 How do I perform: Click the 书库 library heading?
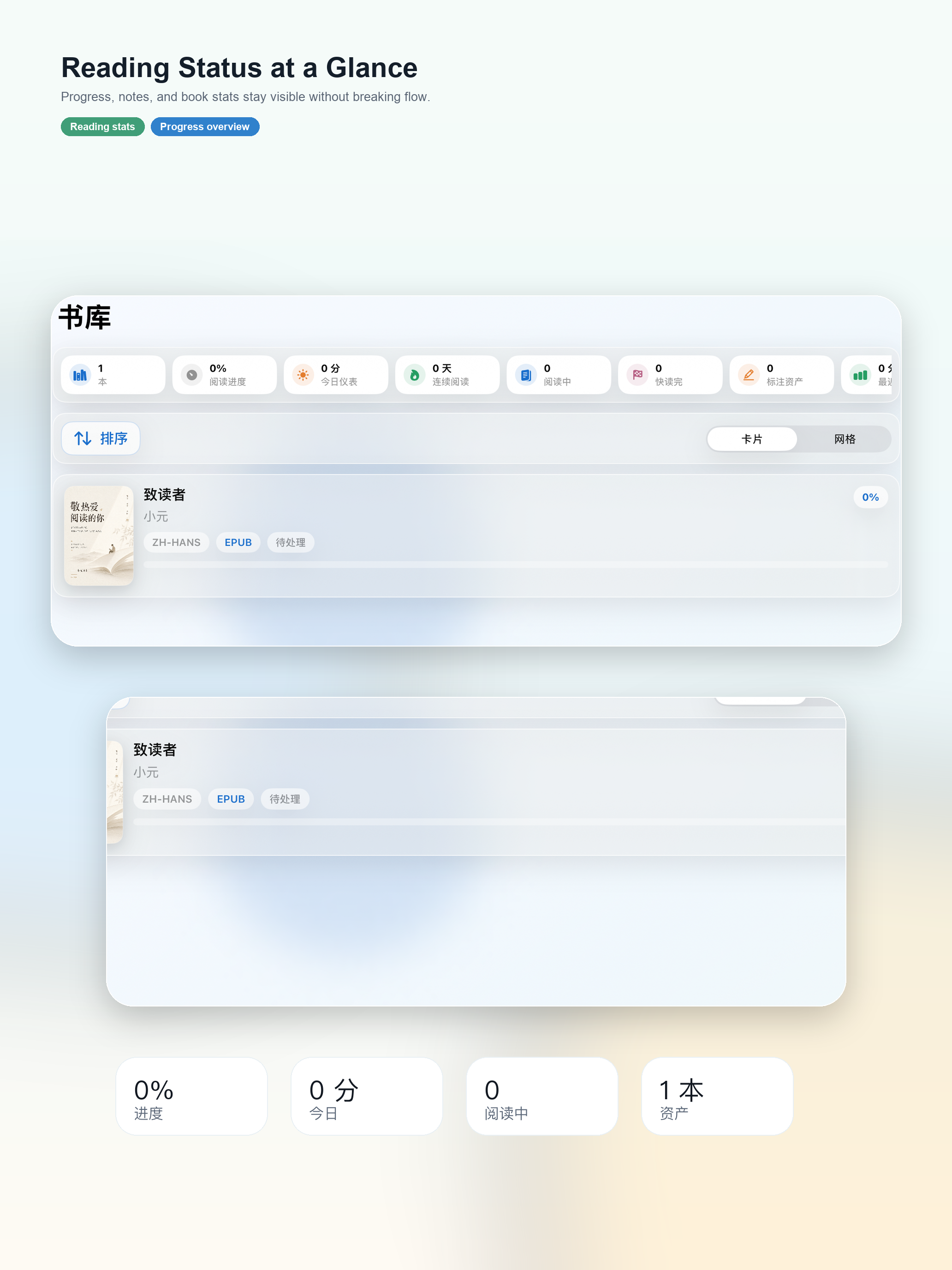84,317
